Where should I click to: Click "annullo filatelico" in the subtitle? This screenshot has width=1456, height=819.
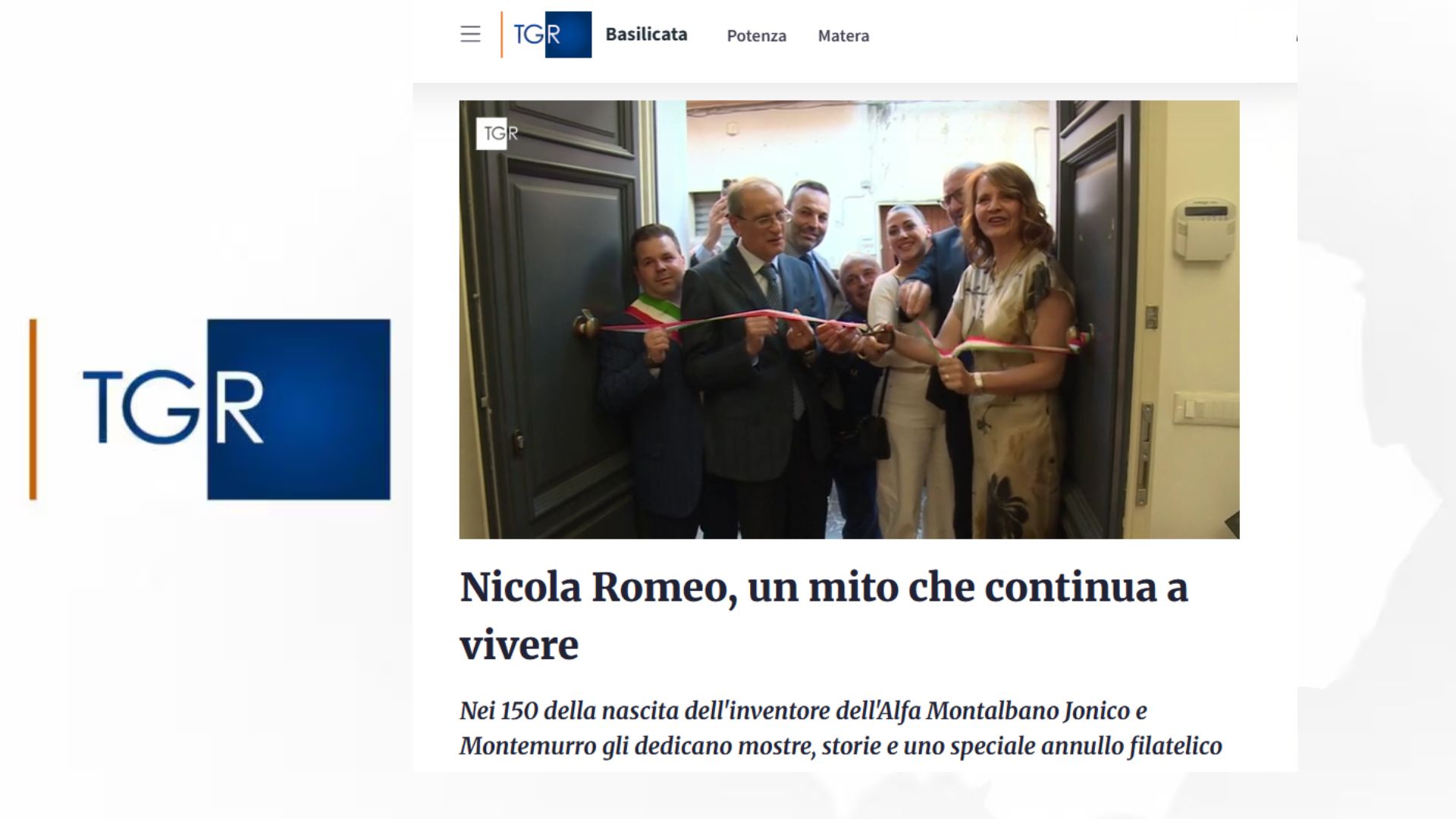tap(1131, 745)
